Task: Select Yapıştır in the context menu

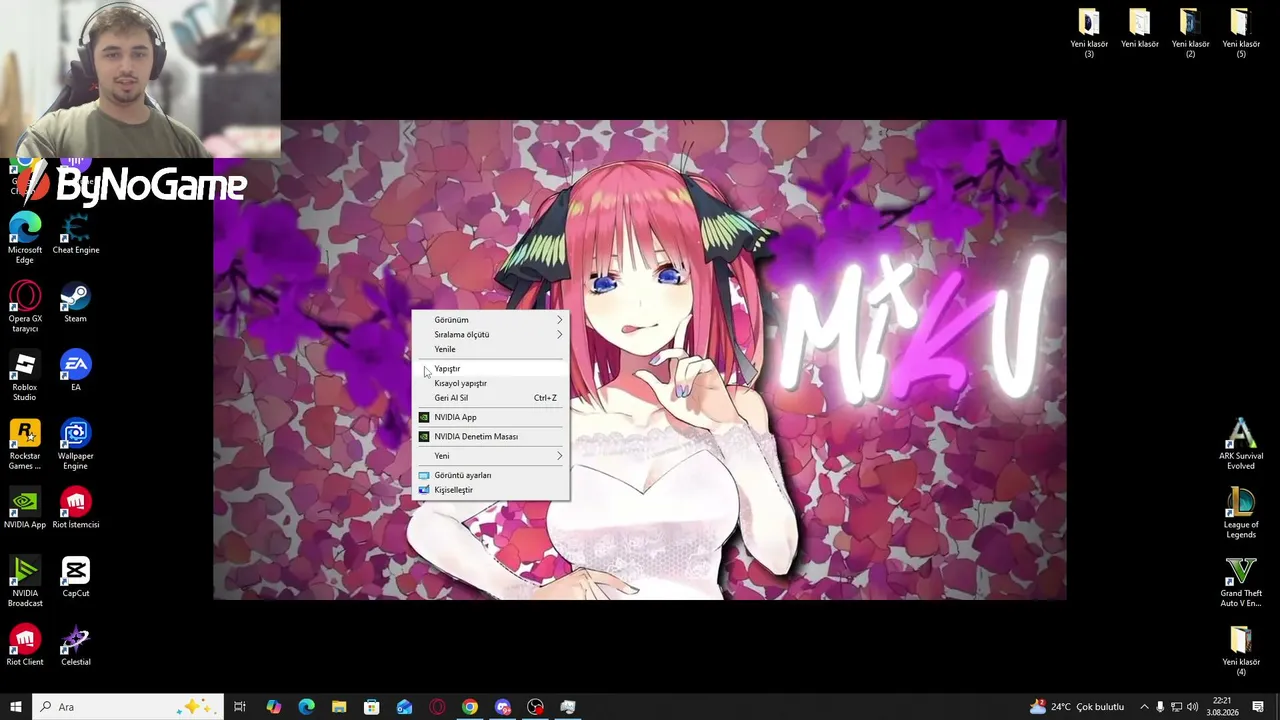Action: [490, 369]
